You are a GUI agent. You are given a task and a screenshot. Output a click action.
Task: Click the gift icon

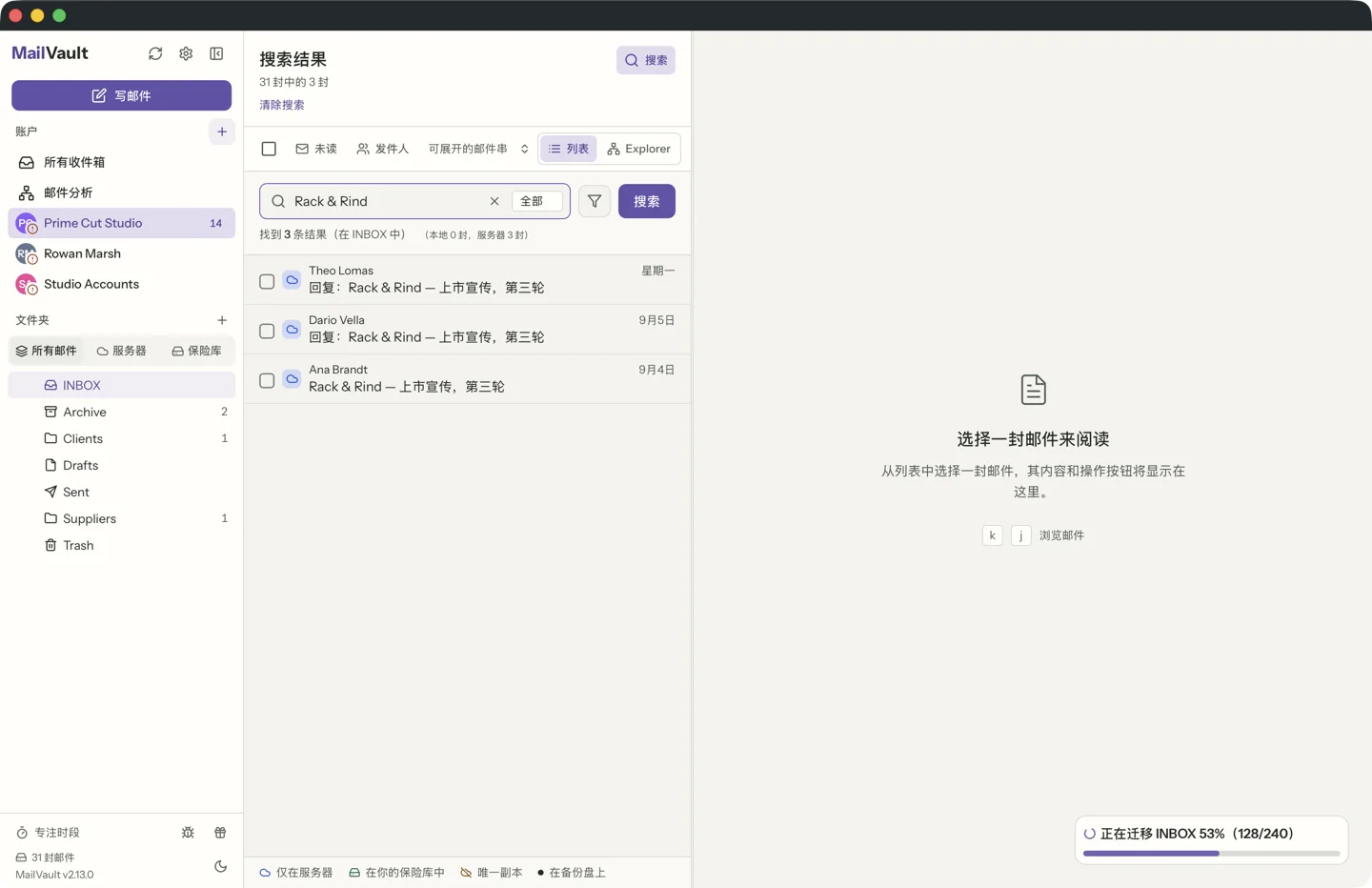[220, 833]
